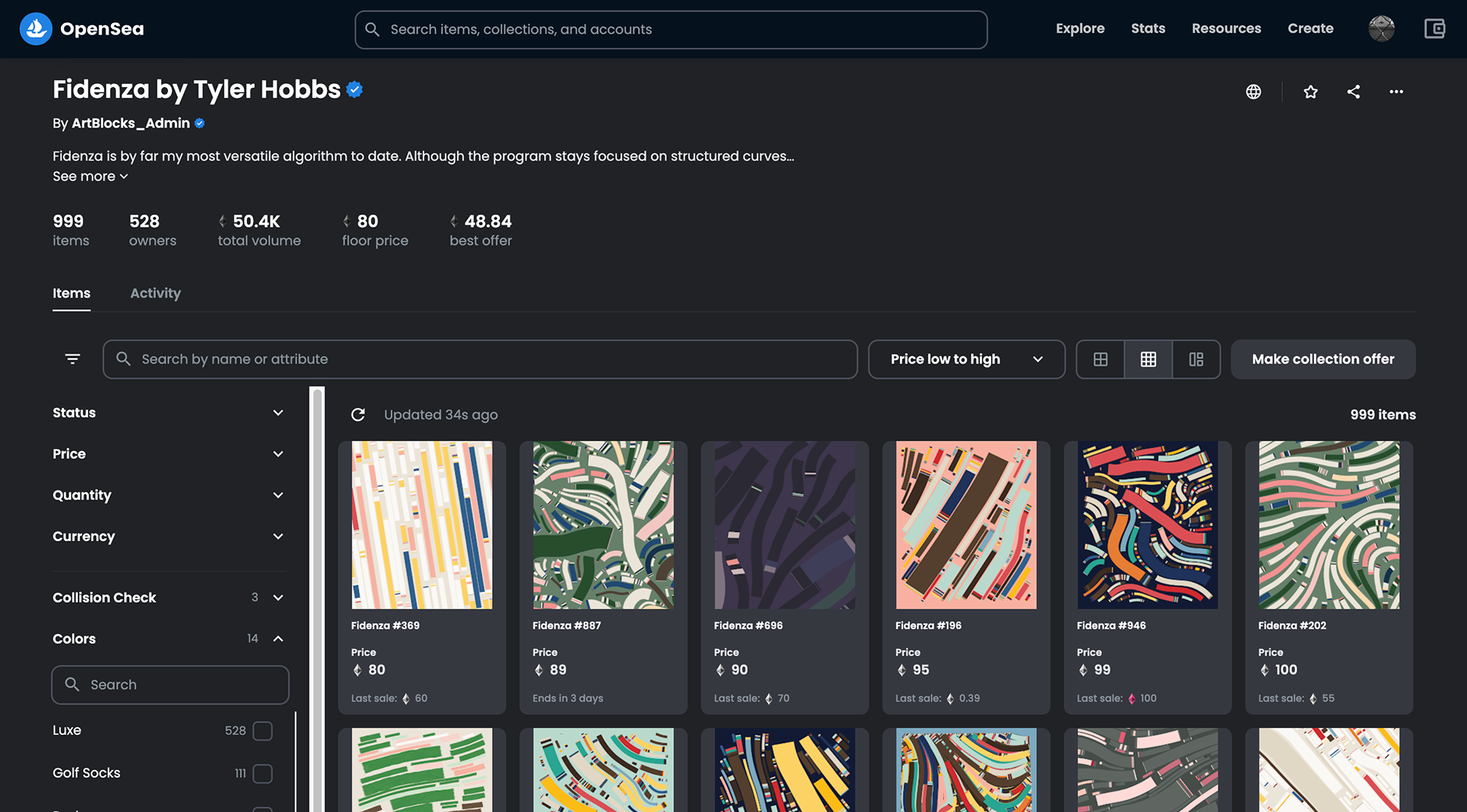Switch to large grid view
1467x812 pixels.
pos(1100,359)
